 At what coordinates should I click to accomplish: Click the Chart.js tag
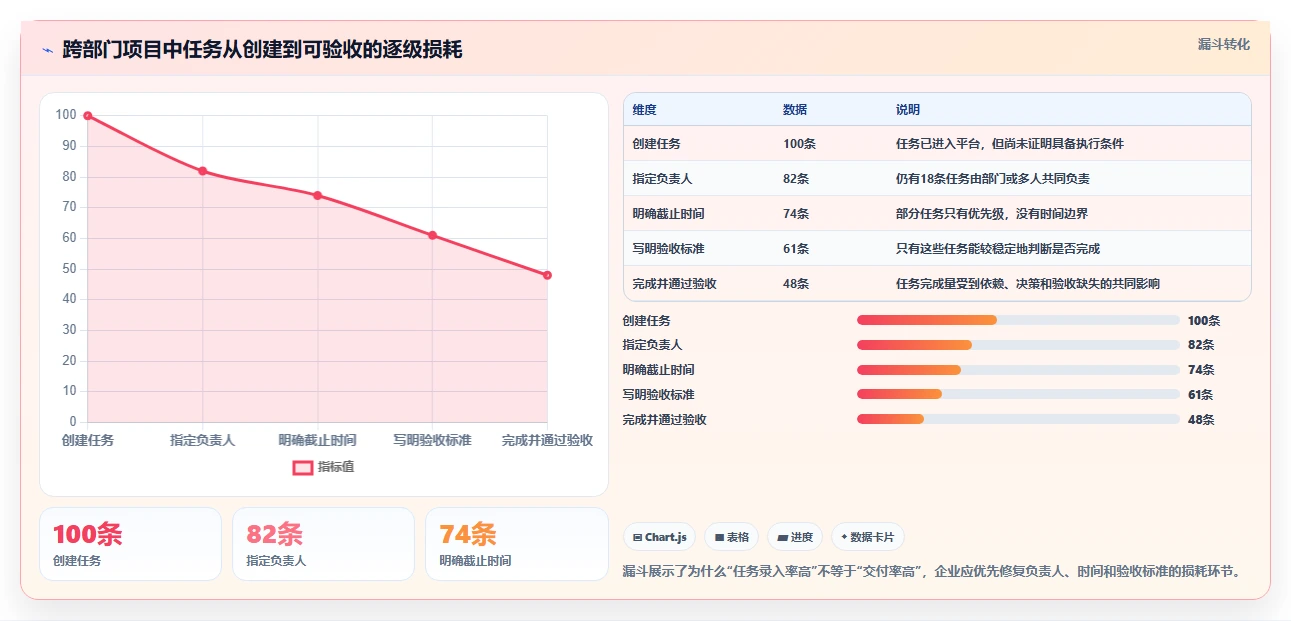[x=660, y=537]
